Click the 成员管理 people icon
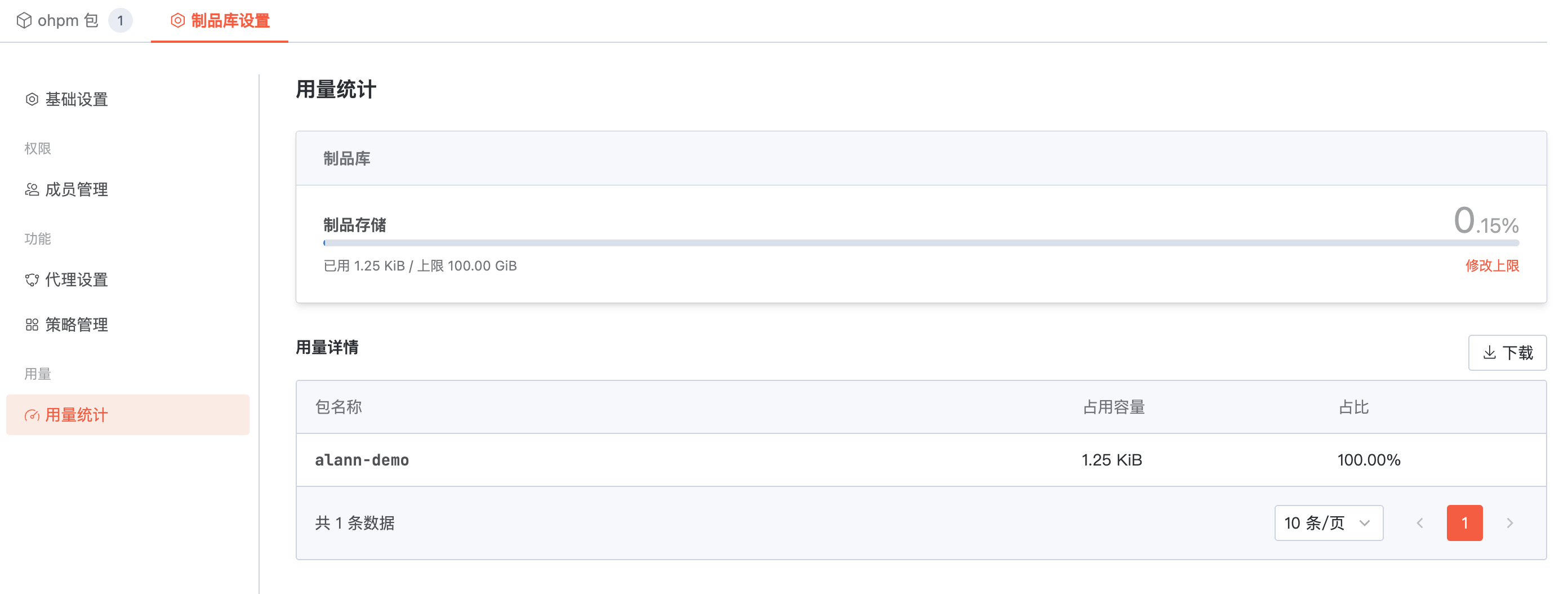This screenshot has width=1568, height=594. (32, 189)
